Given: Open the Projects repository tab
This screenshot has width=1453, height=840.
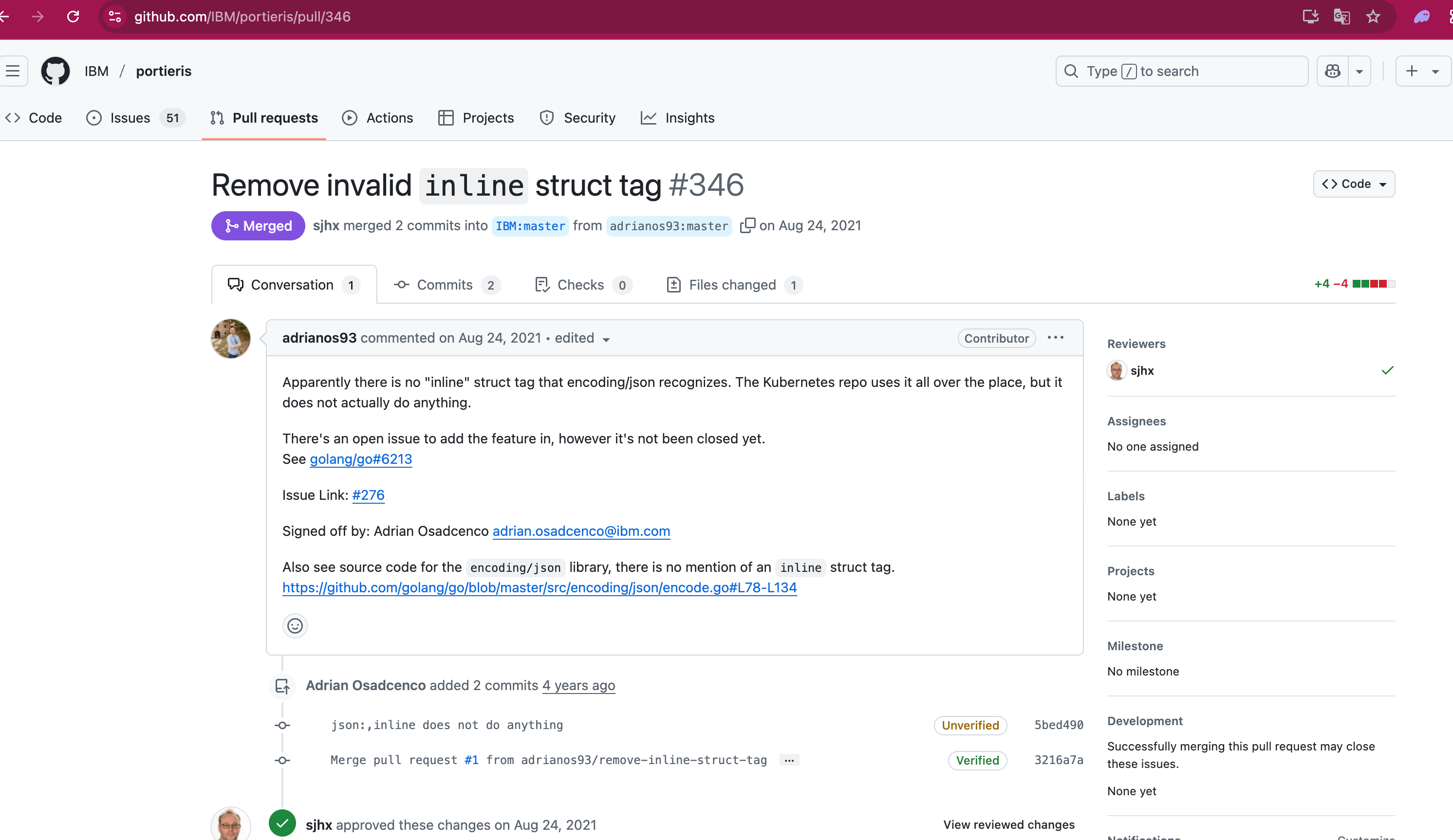Looking at the screenshot, I should point(476,118).
